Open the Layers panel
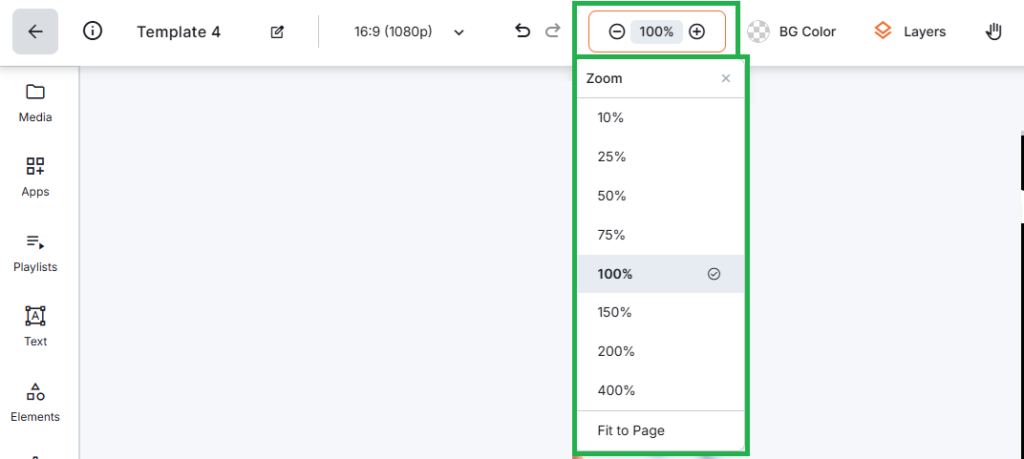1024x459 pixels. click(x=910, y=31)
